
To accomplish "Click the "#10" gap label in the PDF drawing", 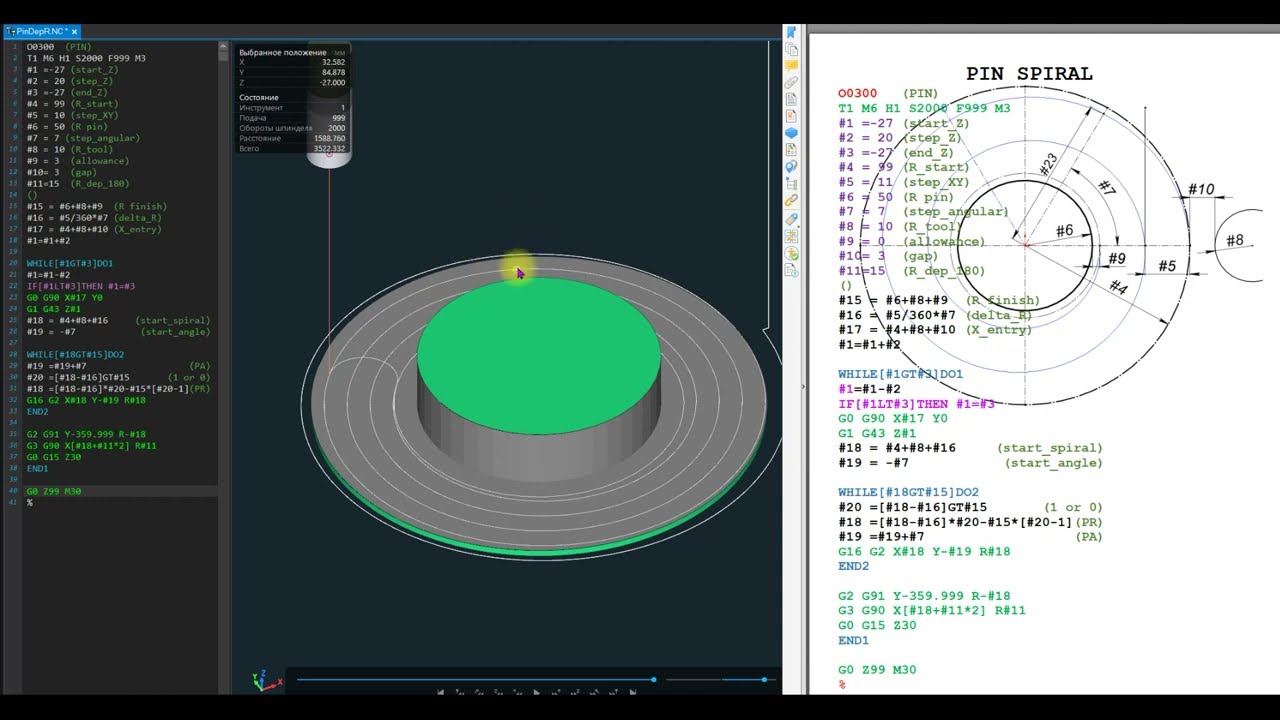I will (x=1201, y=189).
